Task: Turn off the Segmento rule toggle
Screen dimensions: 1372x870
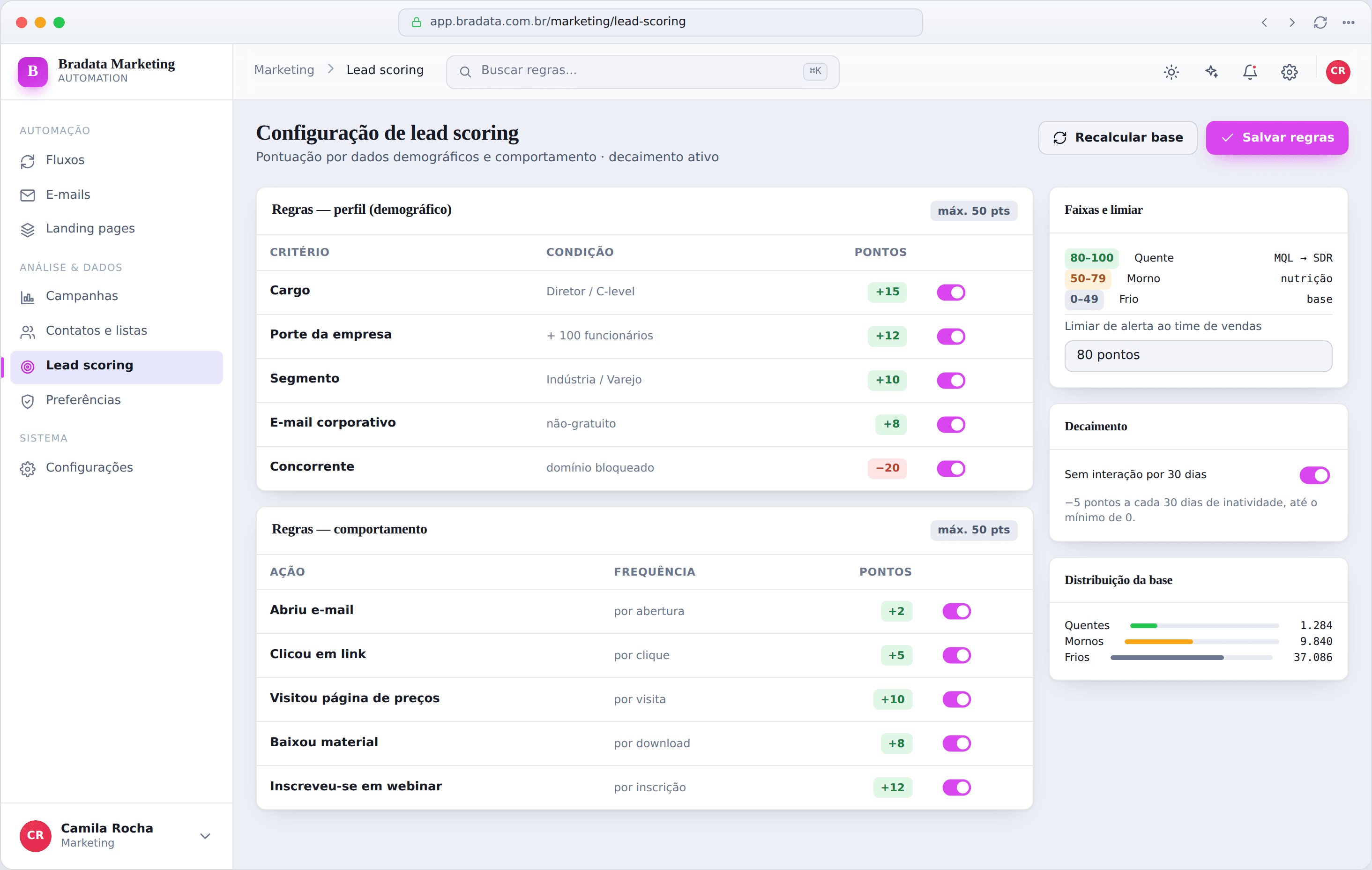Action: tap(951, 380)
